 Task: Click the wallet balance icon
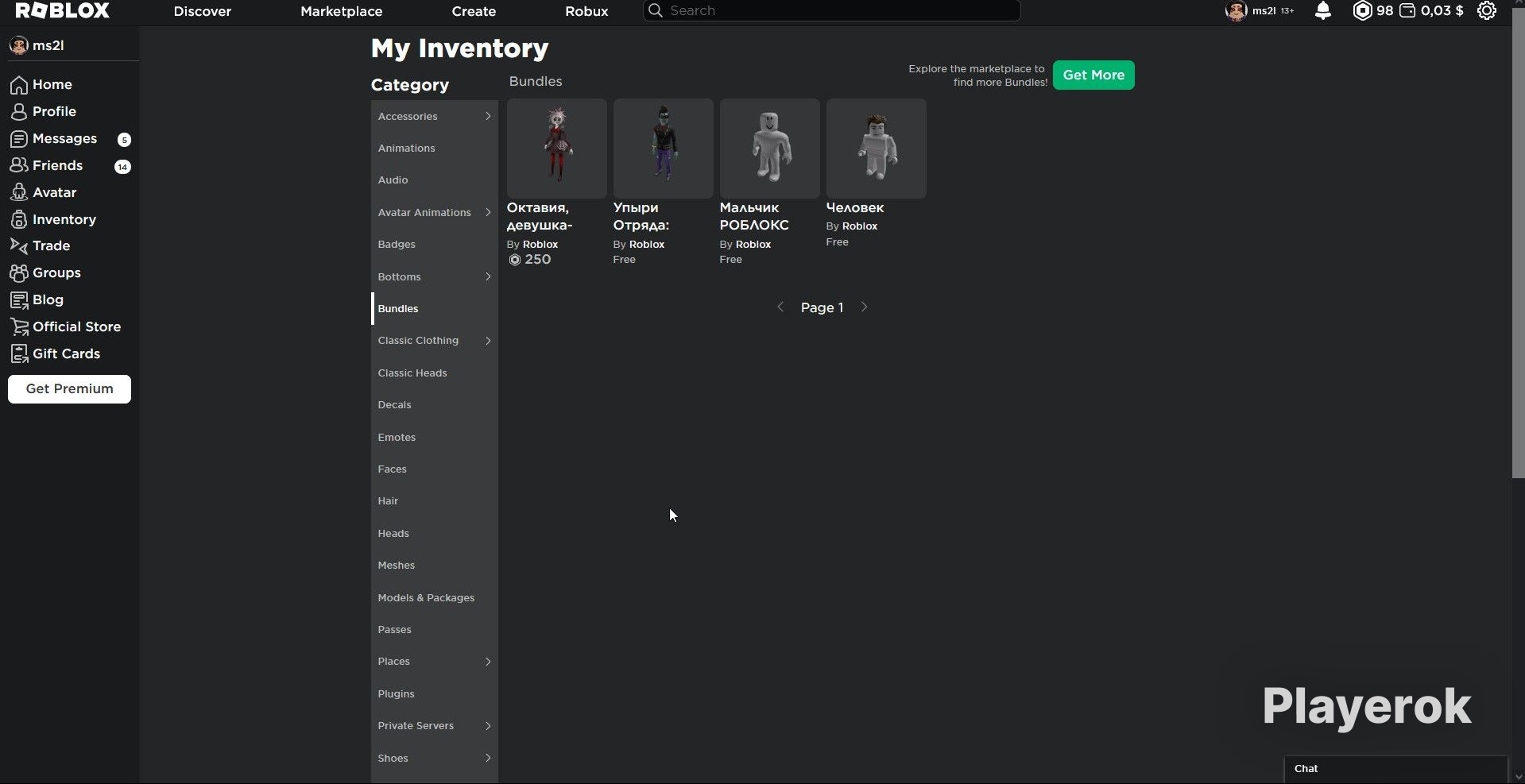pyautogui.click(x=1407, y=10)
